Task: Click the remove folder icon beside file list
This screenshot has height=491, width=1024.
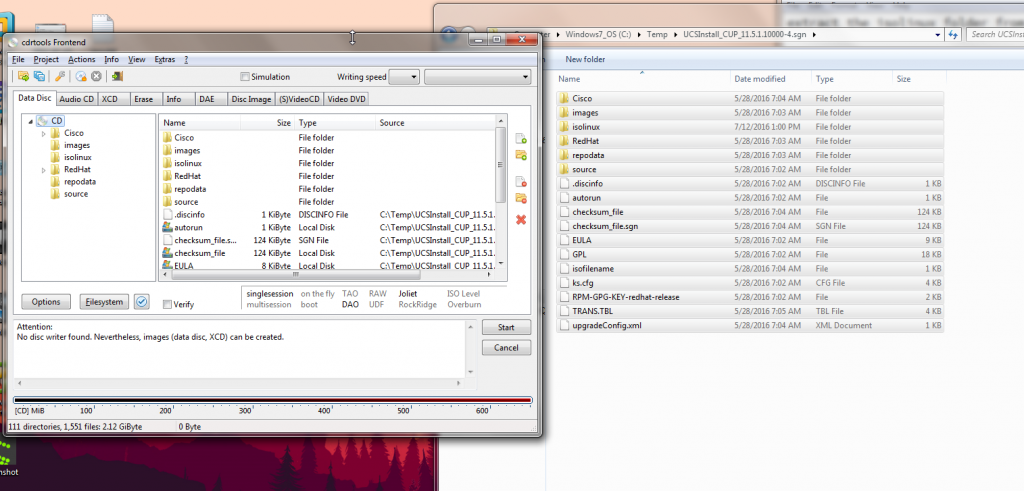Action: [520, 198]
